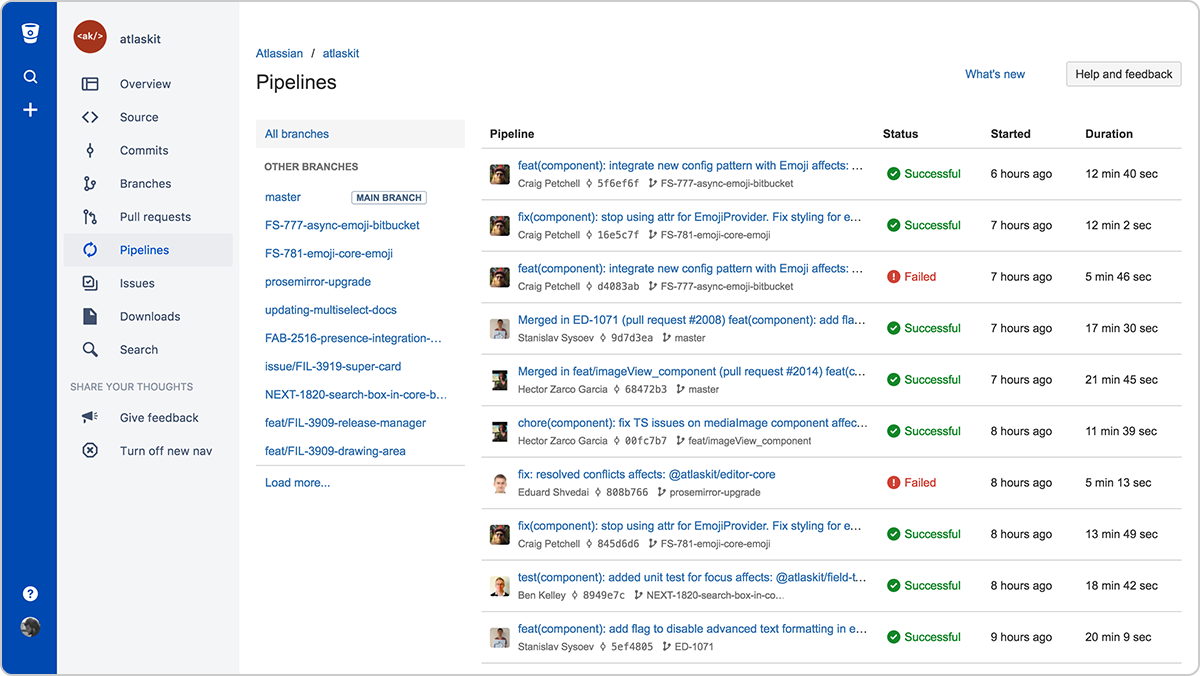Open the help question mark icon
The width and height of the screenshot is (1200, 676).
coord(30,593)
